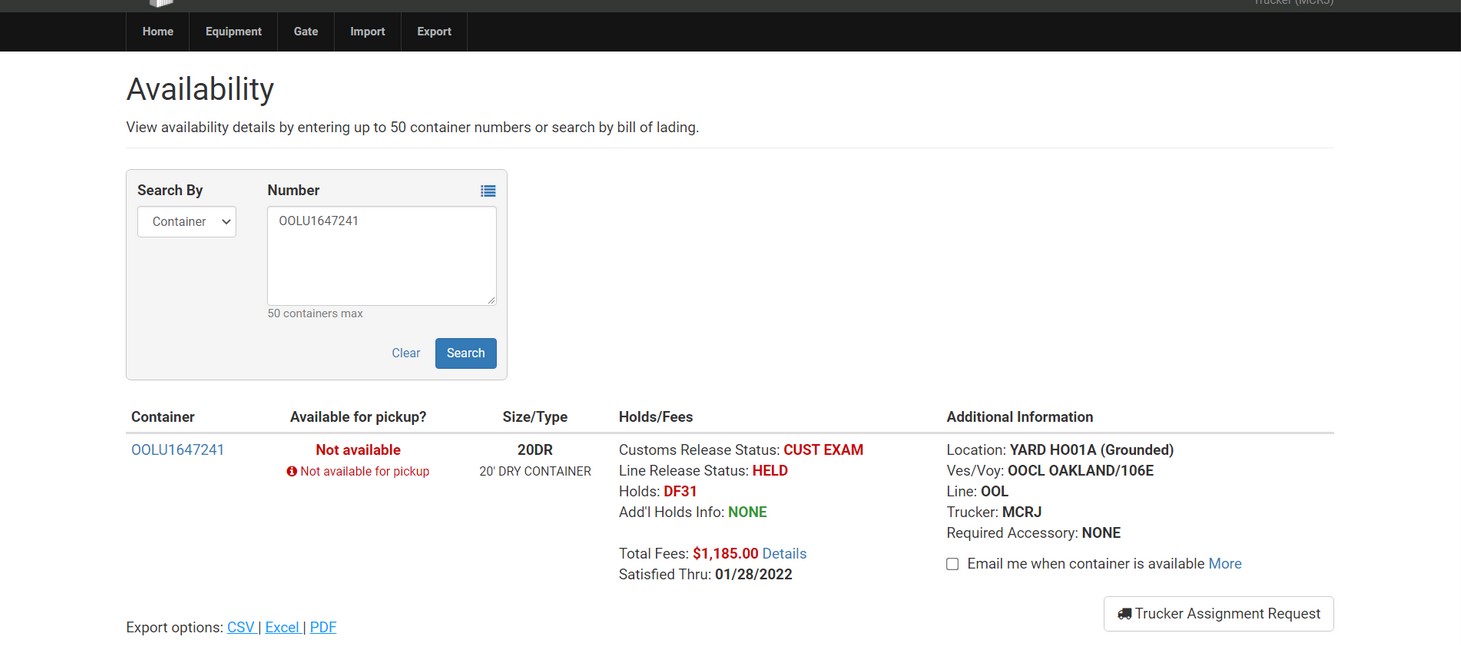The height and width of the screenshot is (645, 1461).
Task: Click the list icon beside Number label
Action: click(488, 191)
